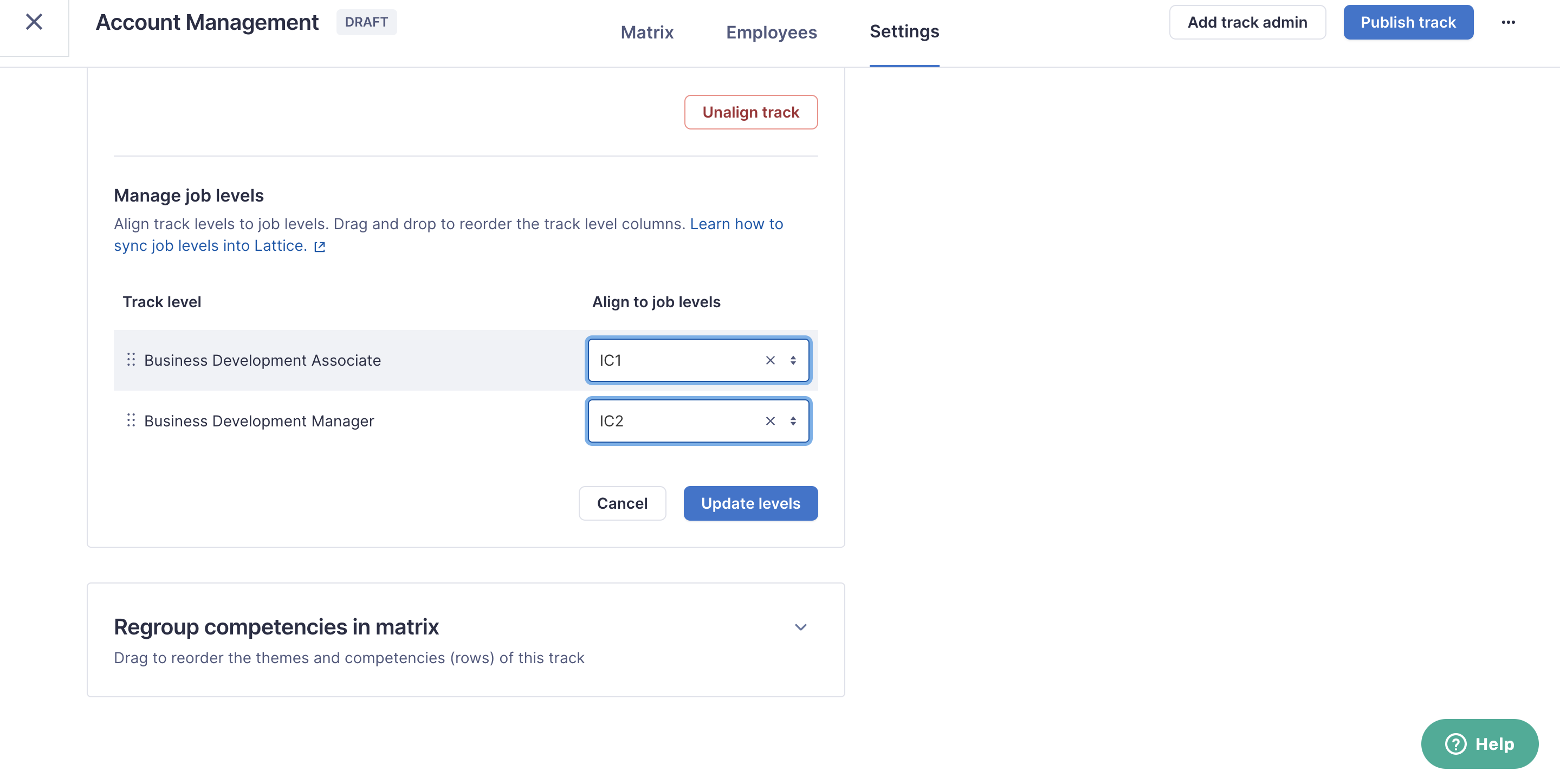Clear the IC2 selection with the X
The width and height of the screenshot is (1560, 784).
tap(770, 421)
